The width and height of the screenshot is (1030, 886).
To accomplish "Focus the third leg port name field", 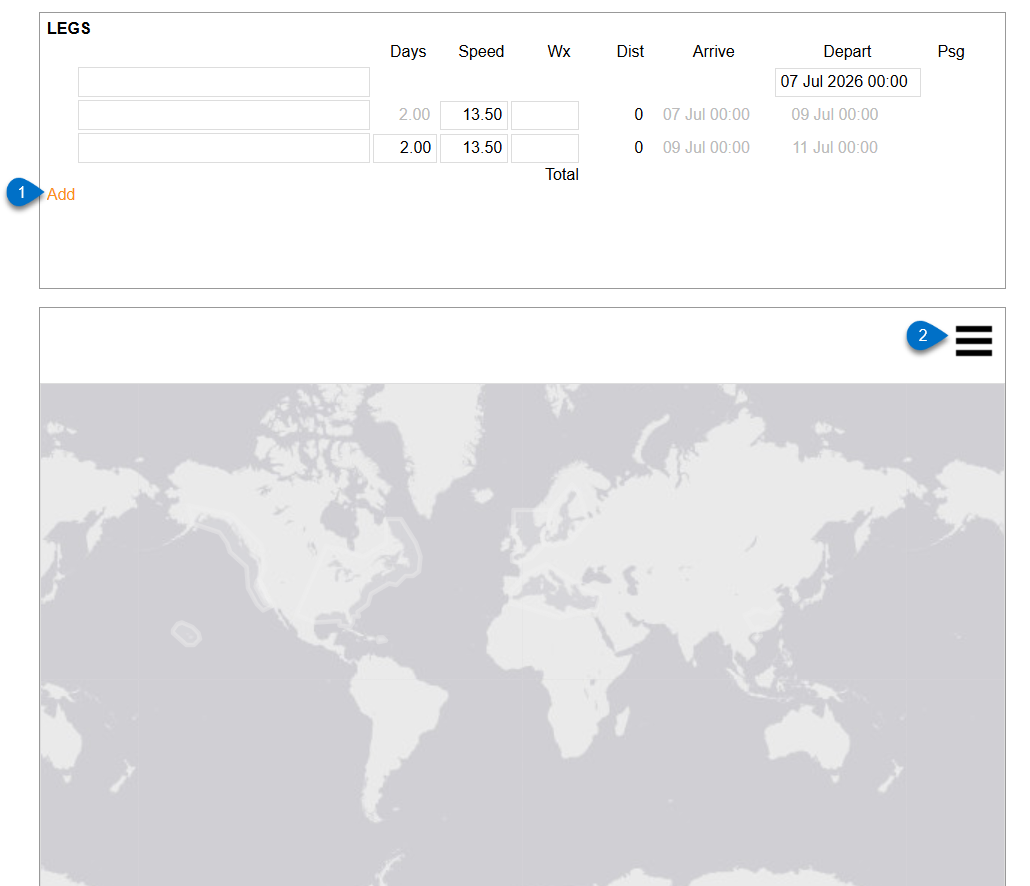I will [x=223, y=148].
